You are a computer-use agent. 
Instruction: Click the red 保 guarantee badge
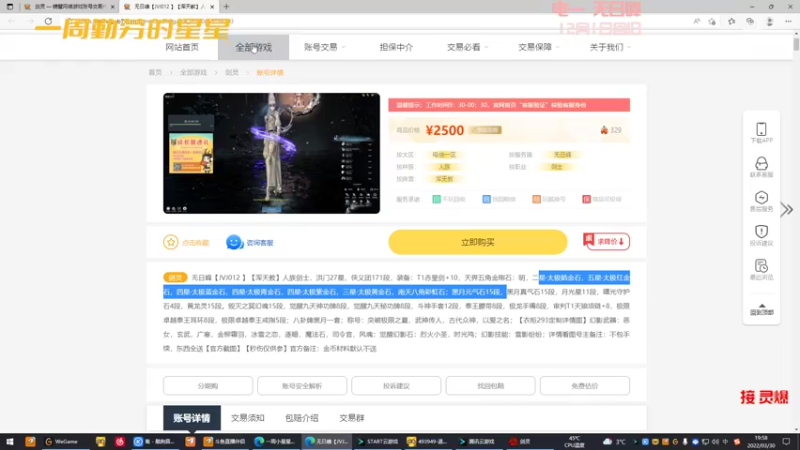click(586, 199)
